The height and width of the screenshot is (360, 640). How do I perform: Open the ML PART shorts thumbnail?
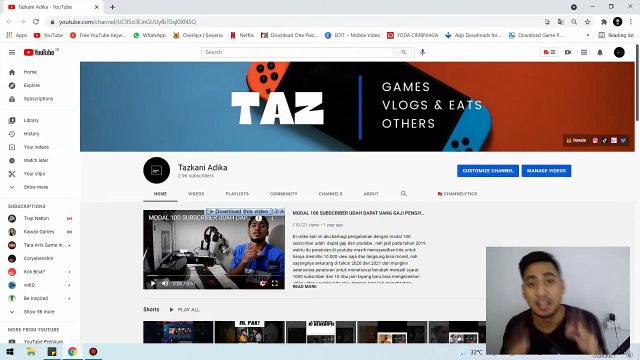tap(249, 332)
